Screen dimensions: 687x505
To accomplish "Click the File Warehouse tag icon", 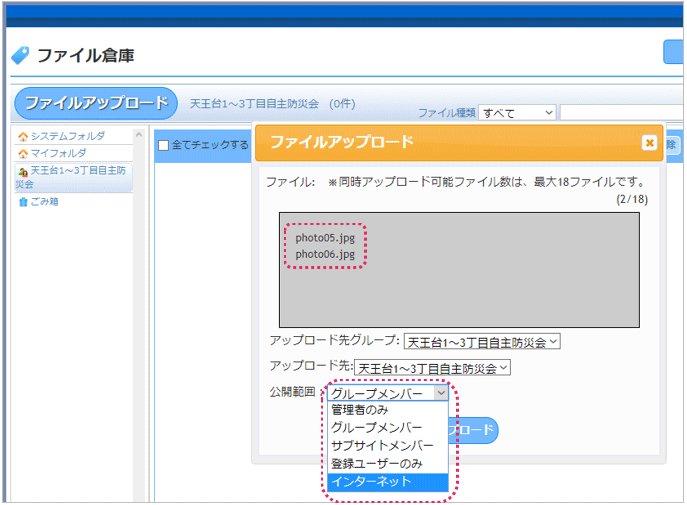I will [x=20, y=56].
